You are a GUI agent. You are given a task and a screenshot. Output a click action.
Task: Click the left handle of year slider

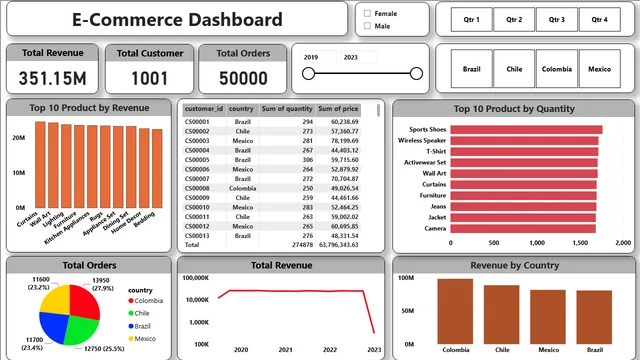[x=309, y=74]
